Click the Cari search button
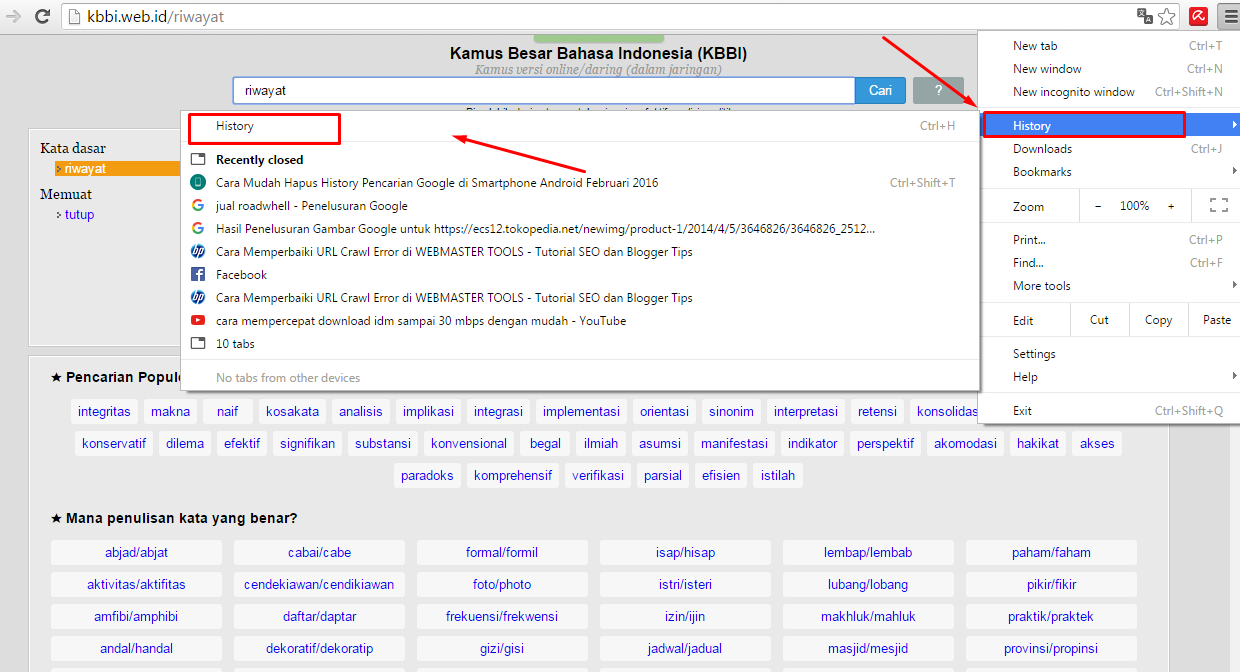The height and width of the screenshot is (672, 1240). (x=879, y=90)
